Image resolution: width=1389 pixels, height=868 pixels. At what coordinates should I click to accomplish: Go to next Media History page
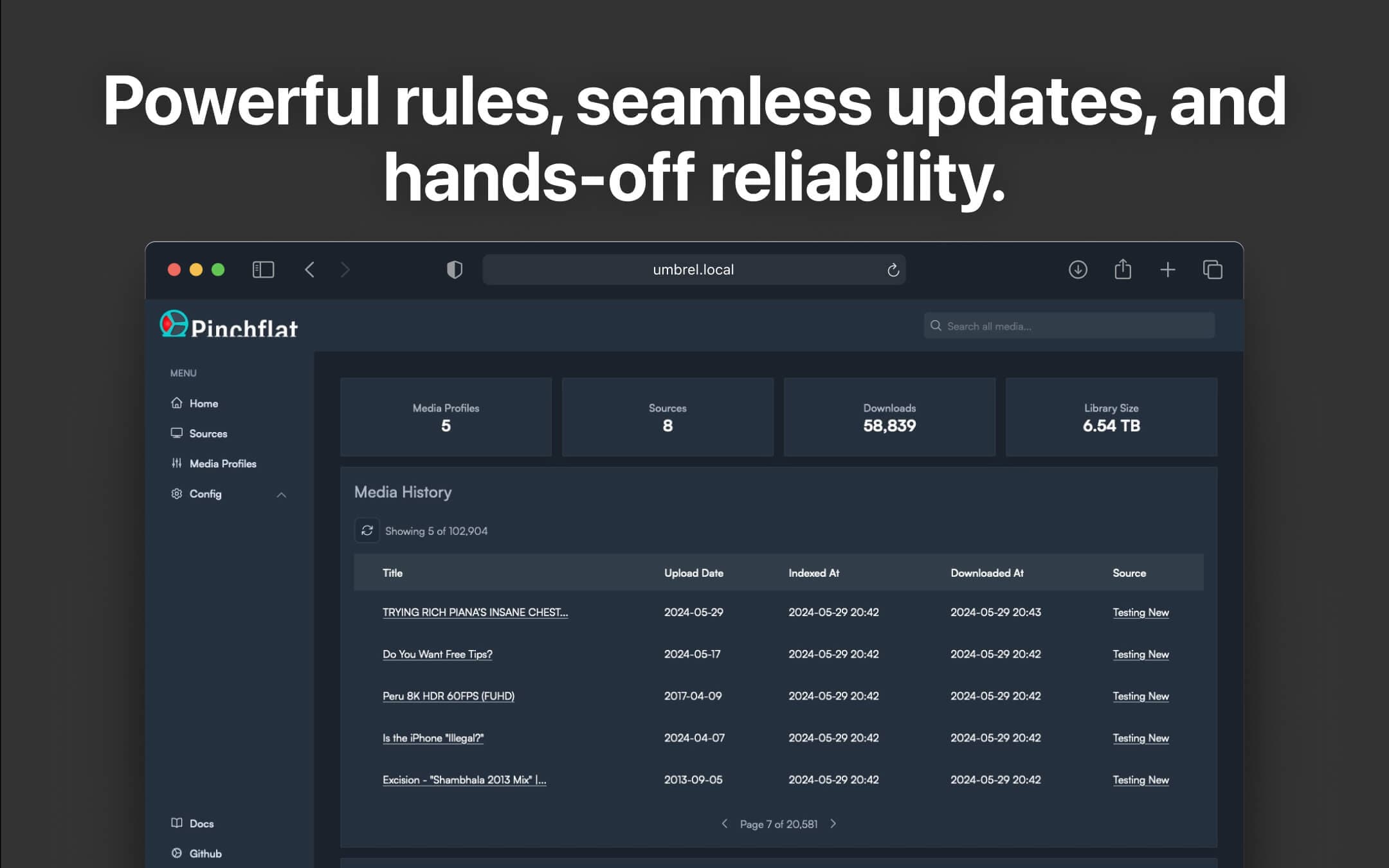click(x=833, y=824)
